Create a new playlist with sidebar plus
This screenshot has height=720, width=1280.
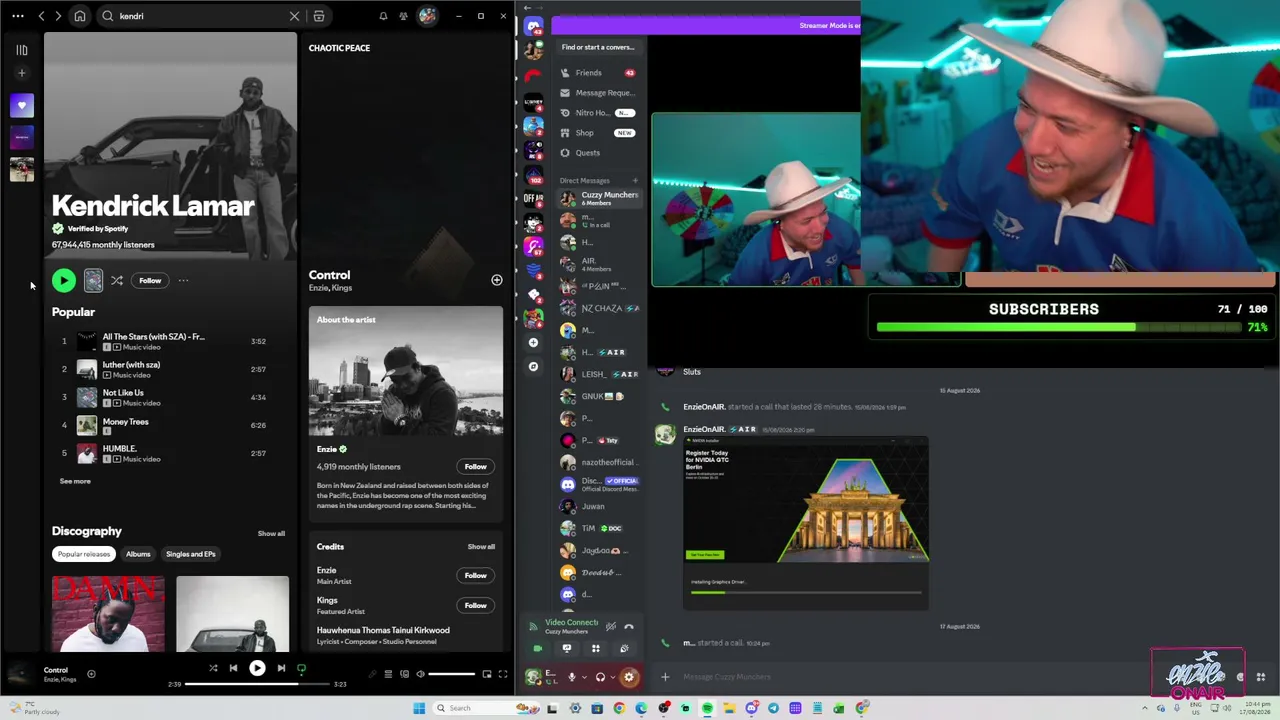[21, 73]
